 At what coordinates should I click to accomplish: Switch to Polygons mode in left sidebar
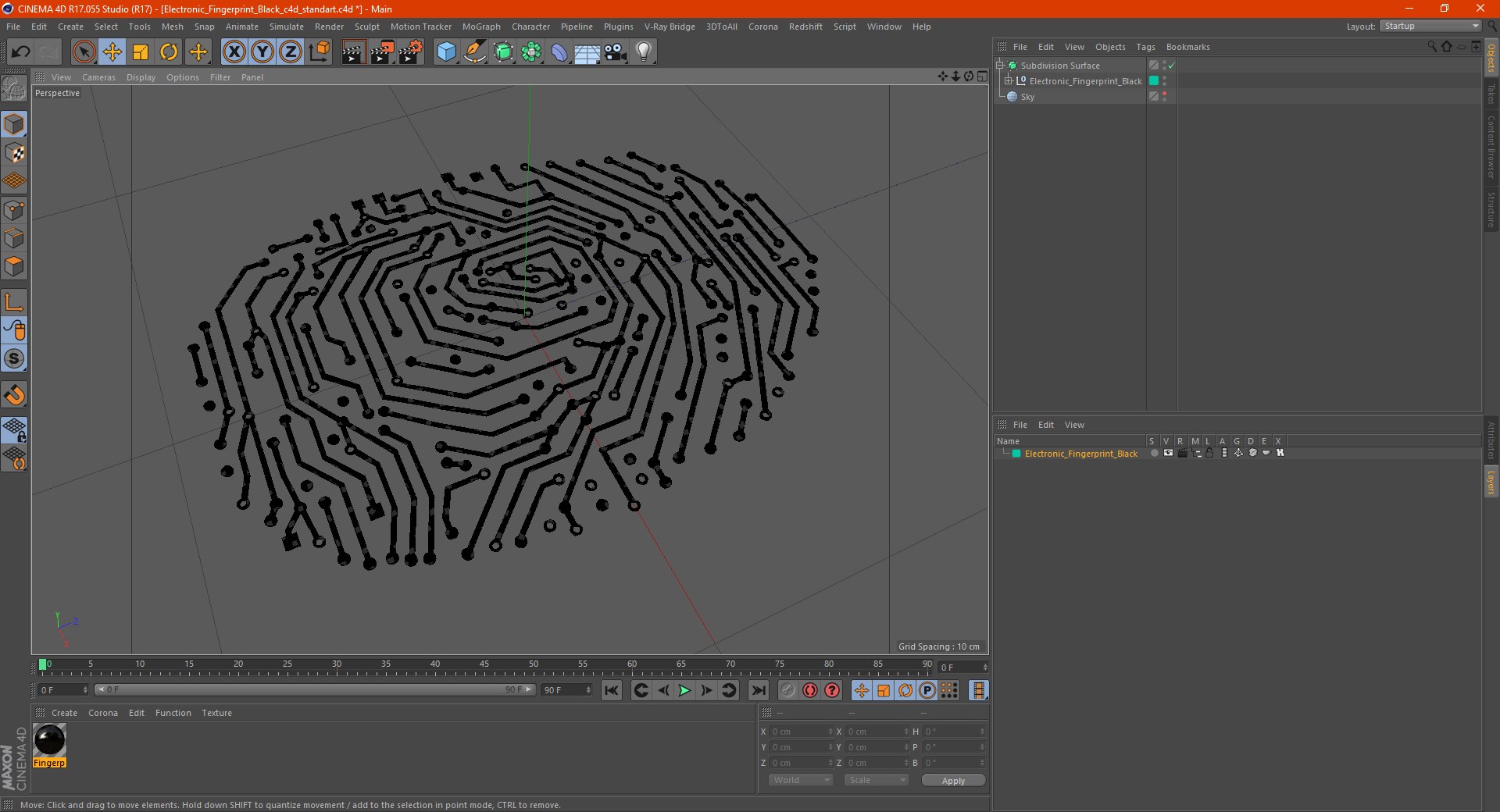coord(14,266)
